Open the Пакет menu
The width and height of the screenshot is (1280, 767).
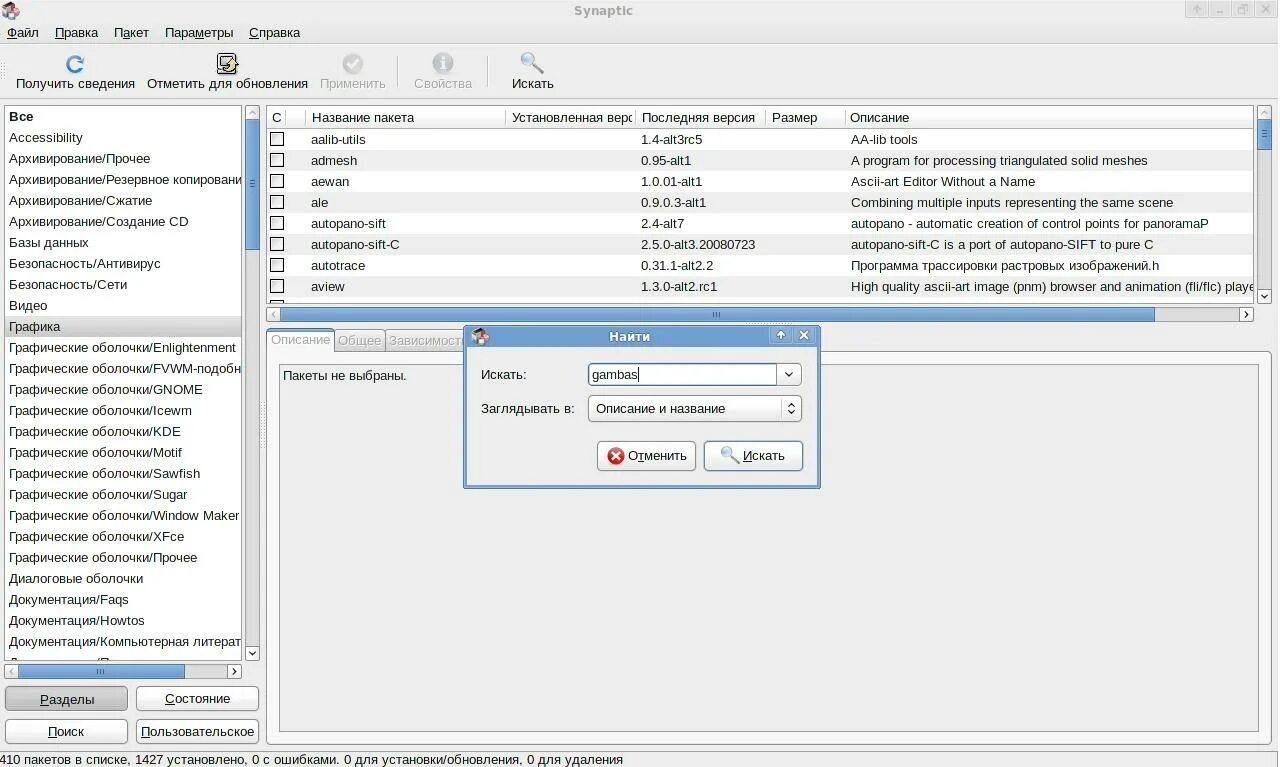tap(131, 32)
